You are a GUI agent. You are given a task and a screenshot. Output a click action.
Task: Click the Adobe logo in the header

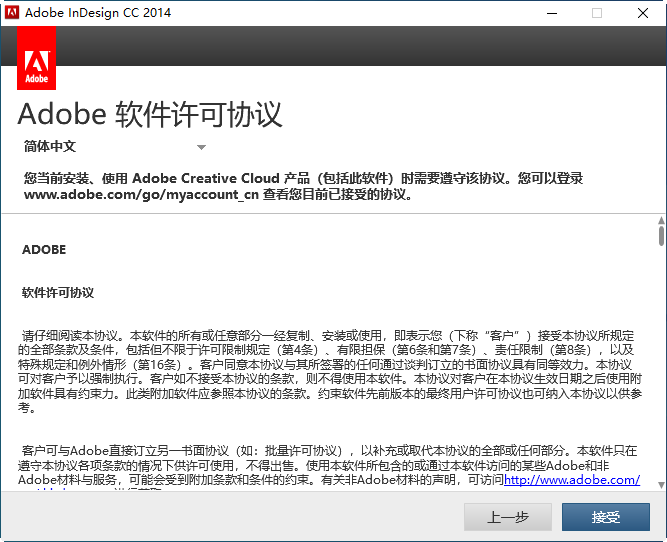tap(36, 58)
